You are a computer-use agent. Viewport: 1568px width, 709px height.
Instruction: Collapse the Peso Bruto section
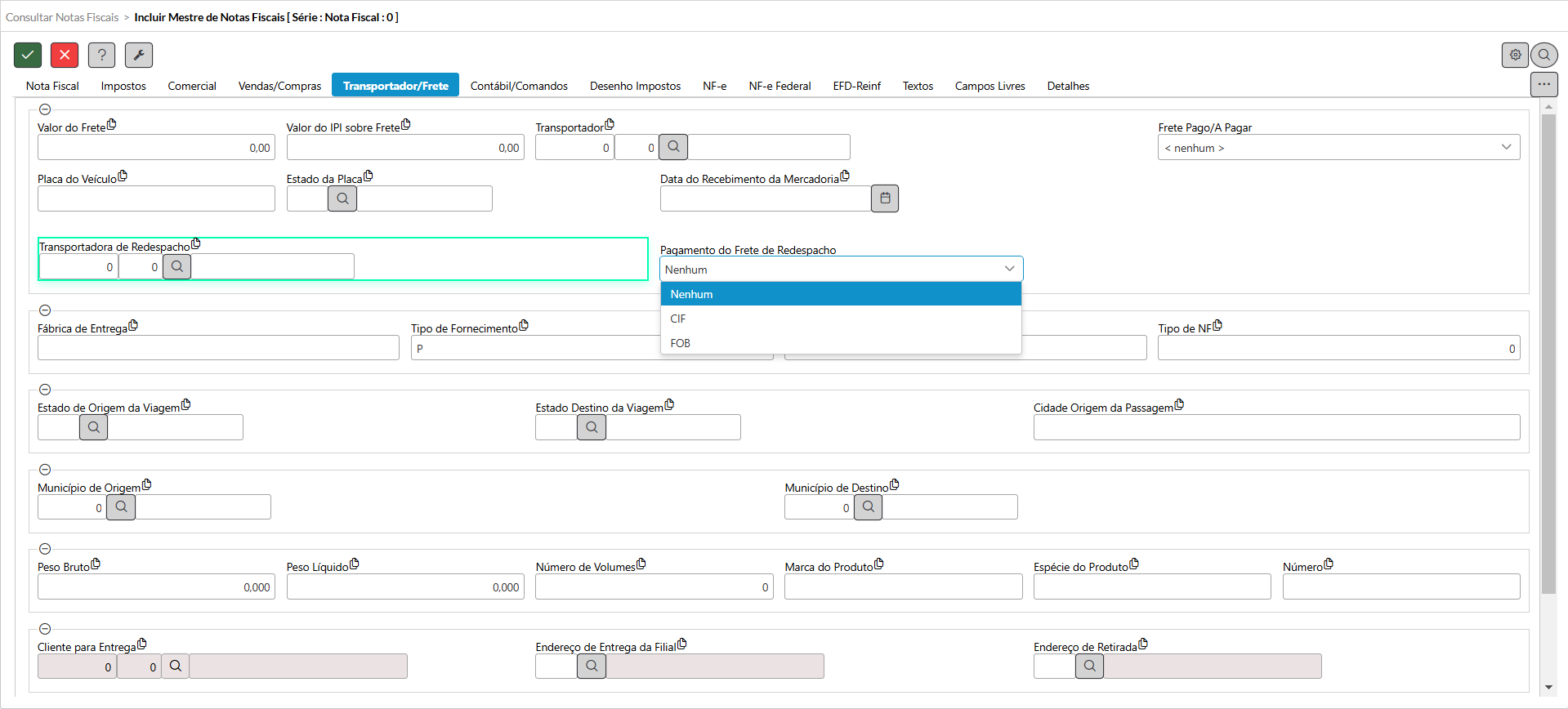point(45,549)
